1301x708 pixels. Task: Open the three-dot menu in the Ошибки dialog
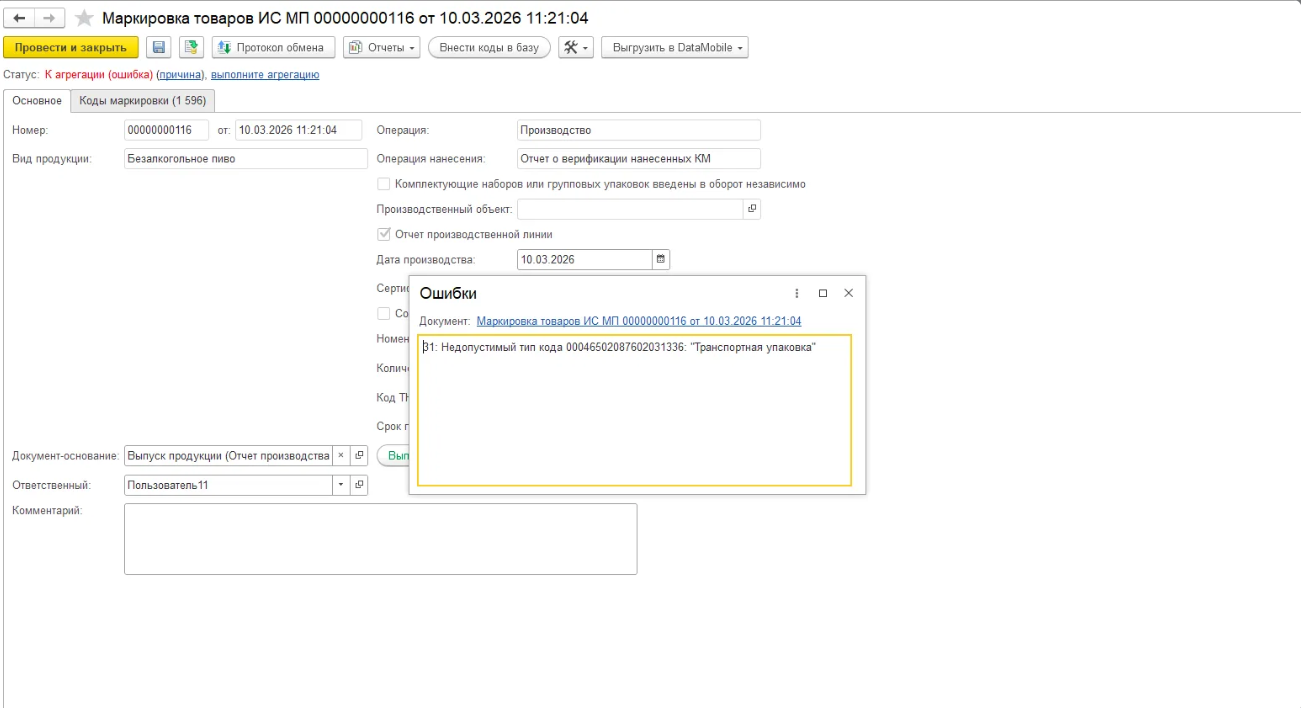(797, 293)
